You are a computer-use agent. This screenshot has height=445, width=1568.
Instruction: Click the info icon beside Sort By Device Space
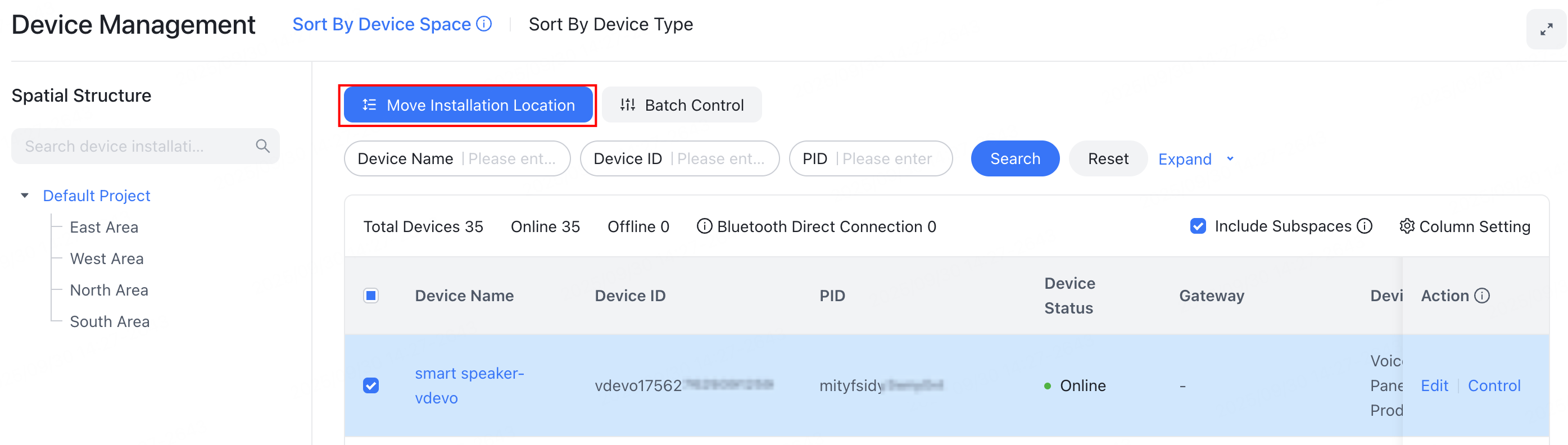coord(483,24)
